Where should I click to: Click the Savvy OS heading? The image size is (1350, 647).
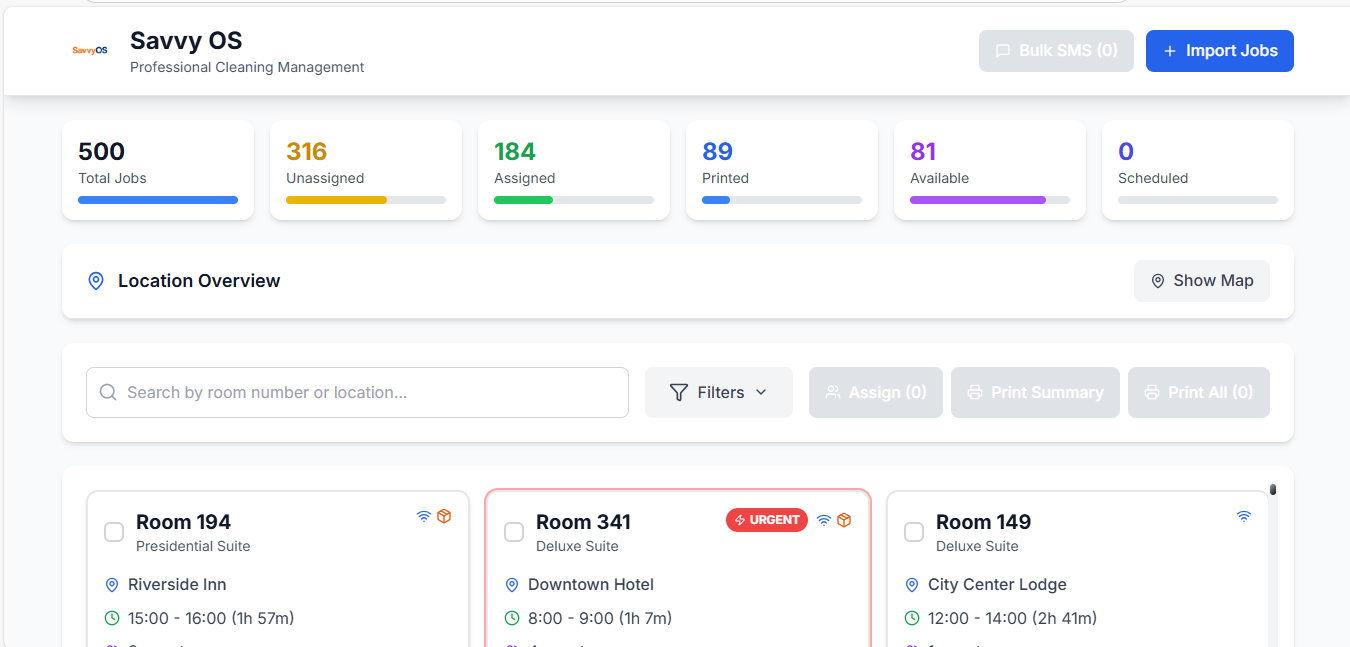point(186,41)
